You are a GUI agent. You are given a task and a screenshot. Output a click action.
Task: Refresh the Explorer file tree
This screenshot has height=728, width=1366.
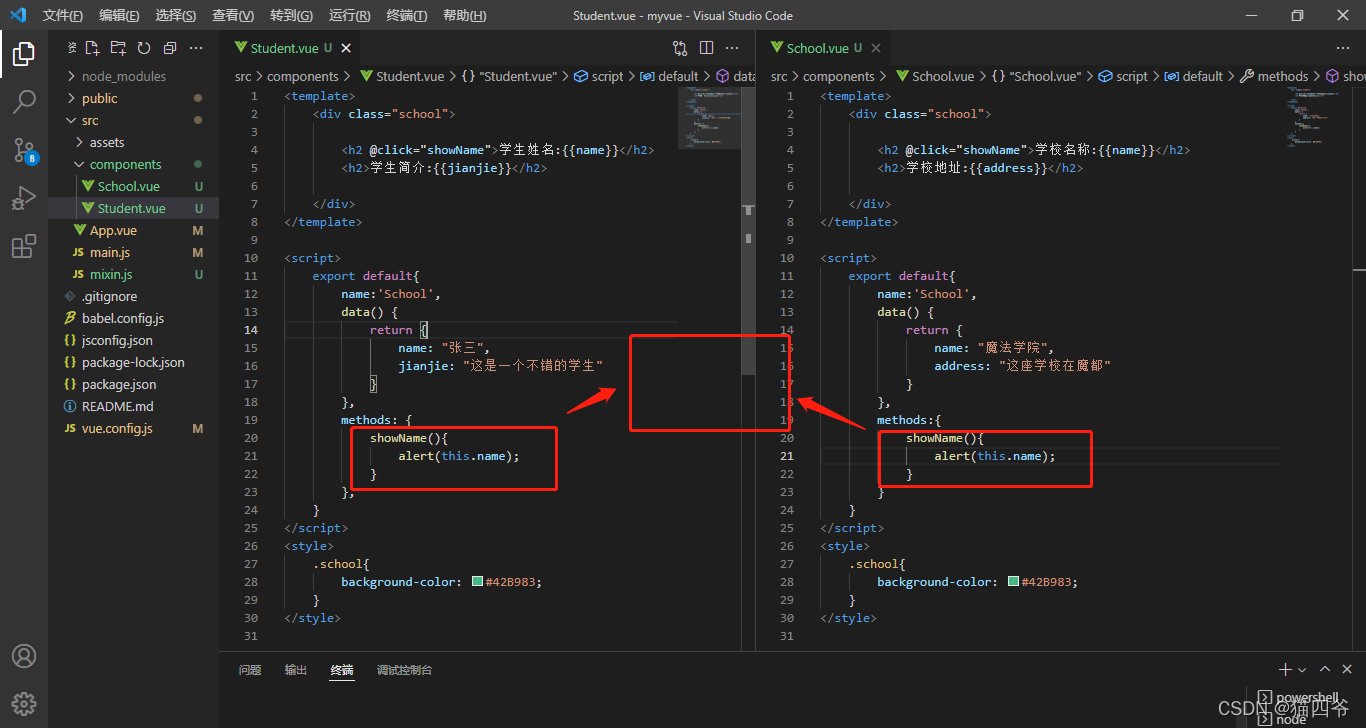point(144,48)
